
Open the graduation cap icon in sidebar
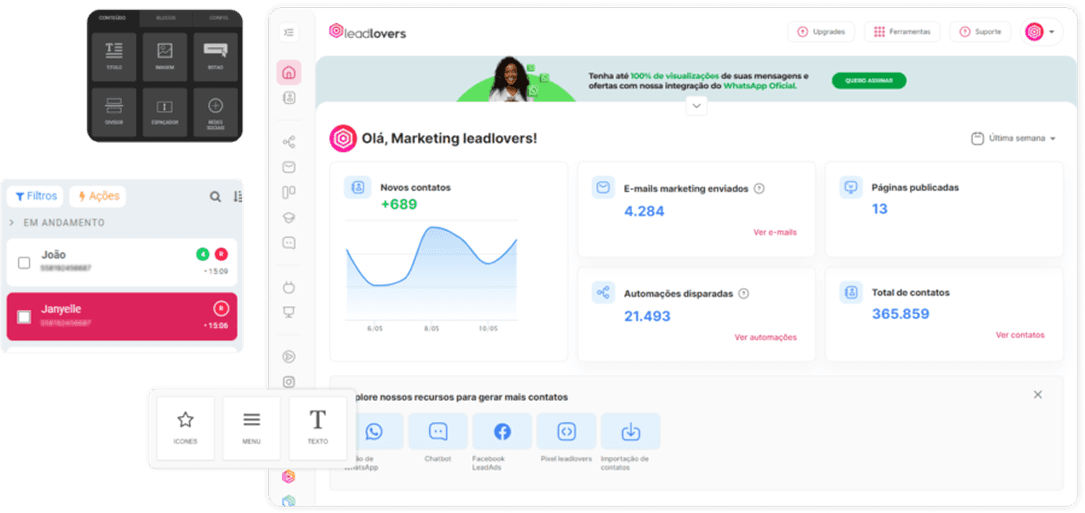289,217
